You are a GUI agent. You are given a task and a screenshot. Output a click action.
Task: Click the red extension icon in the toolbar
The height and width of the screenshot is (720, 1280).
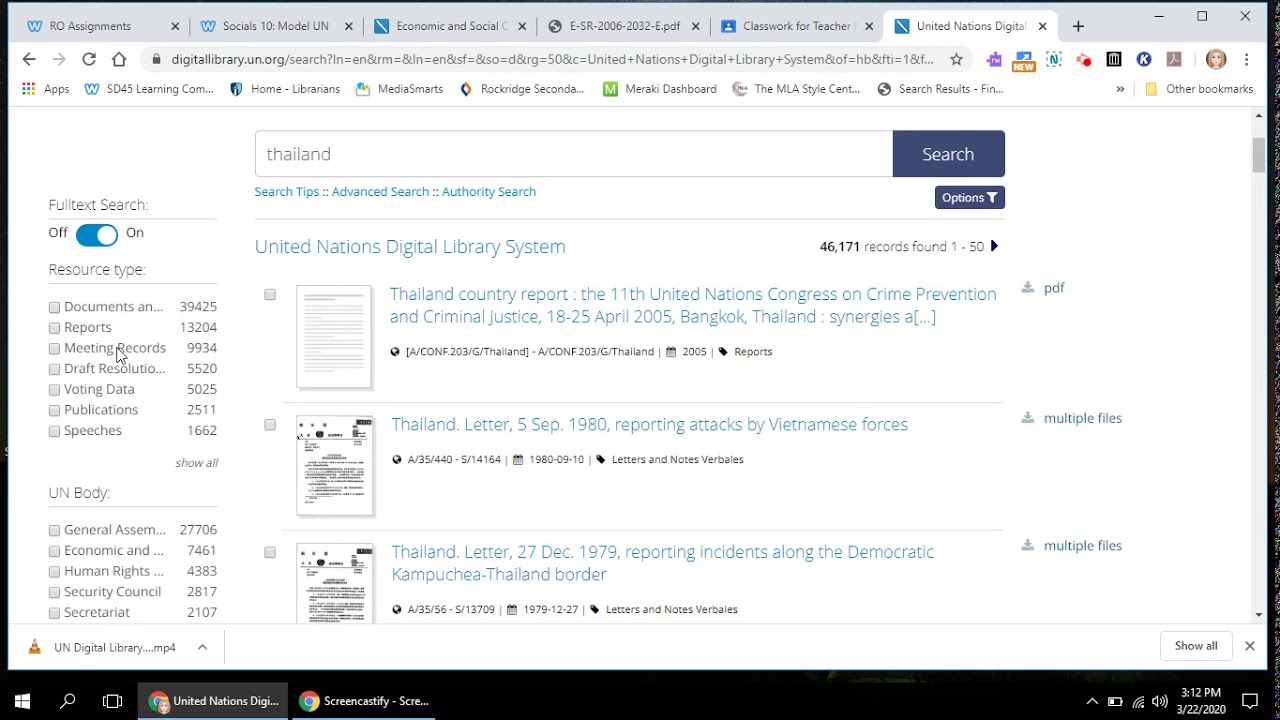(1084, 59)
